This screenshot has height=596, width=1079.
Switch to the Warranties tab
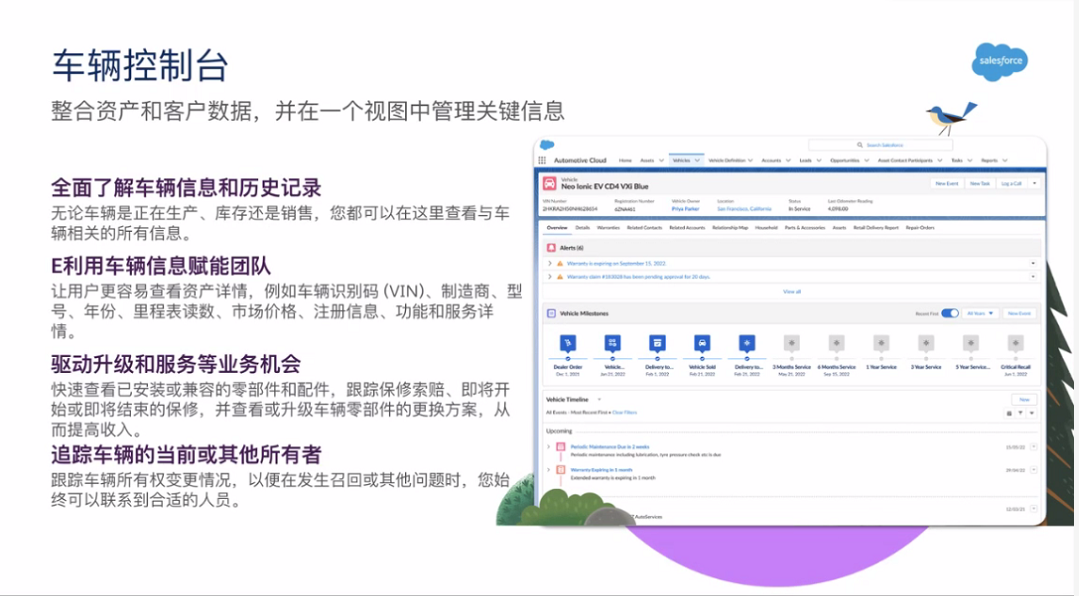click(608, 228)
